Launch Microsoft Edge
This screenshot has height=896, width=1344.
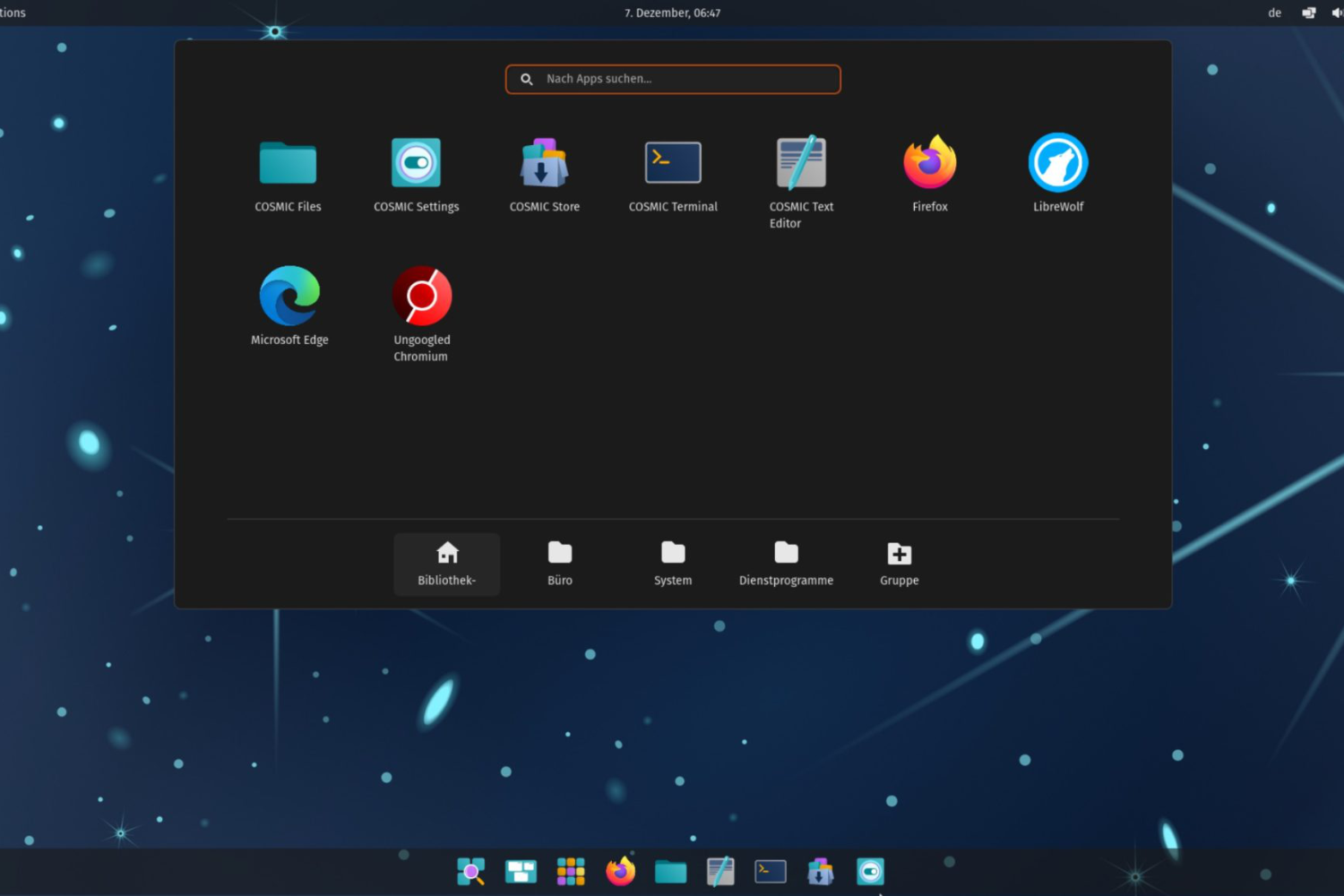(x=289, y=307)
